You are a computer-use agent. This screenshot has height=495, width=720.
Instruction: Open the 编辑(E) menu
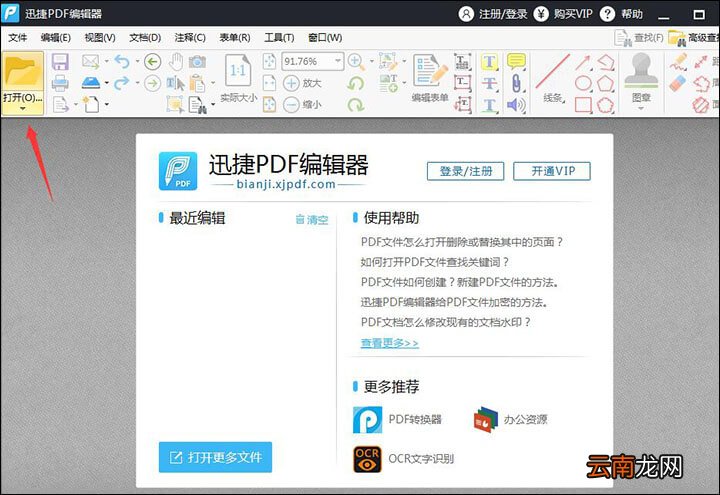click(x=55, y=38)
